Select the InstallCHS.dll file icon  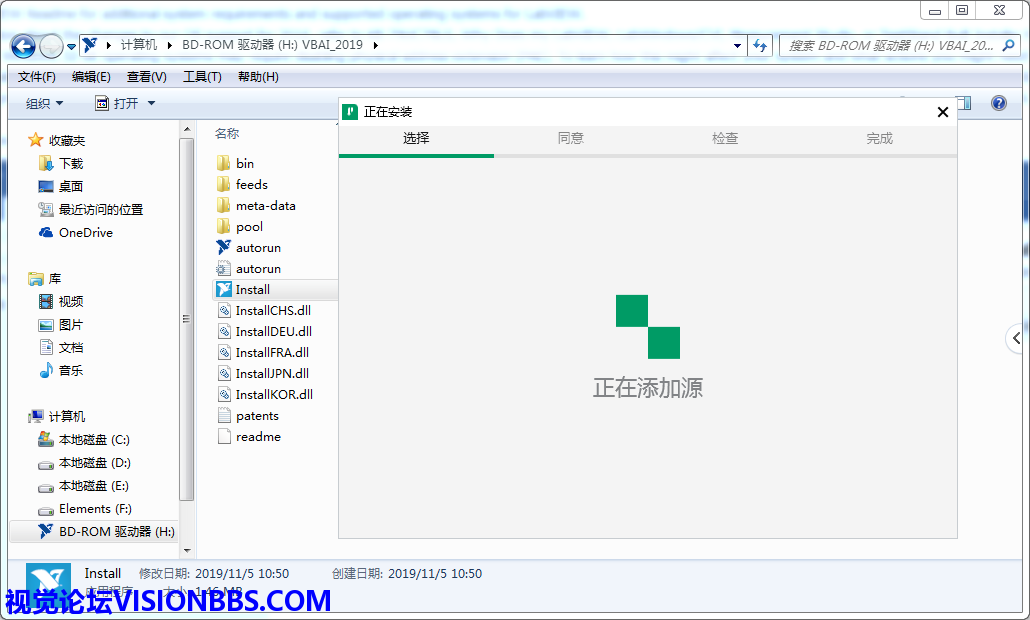coord(224,310)
